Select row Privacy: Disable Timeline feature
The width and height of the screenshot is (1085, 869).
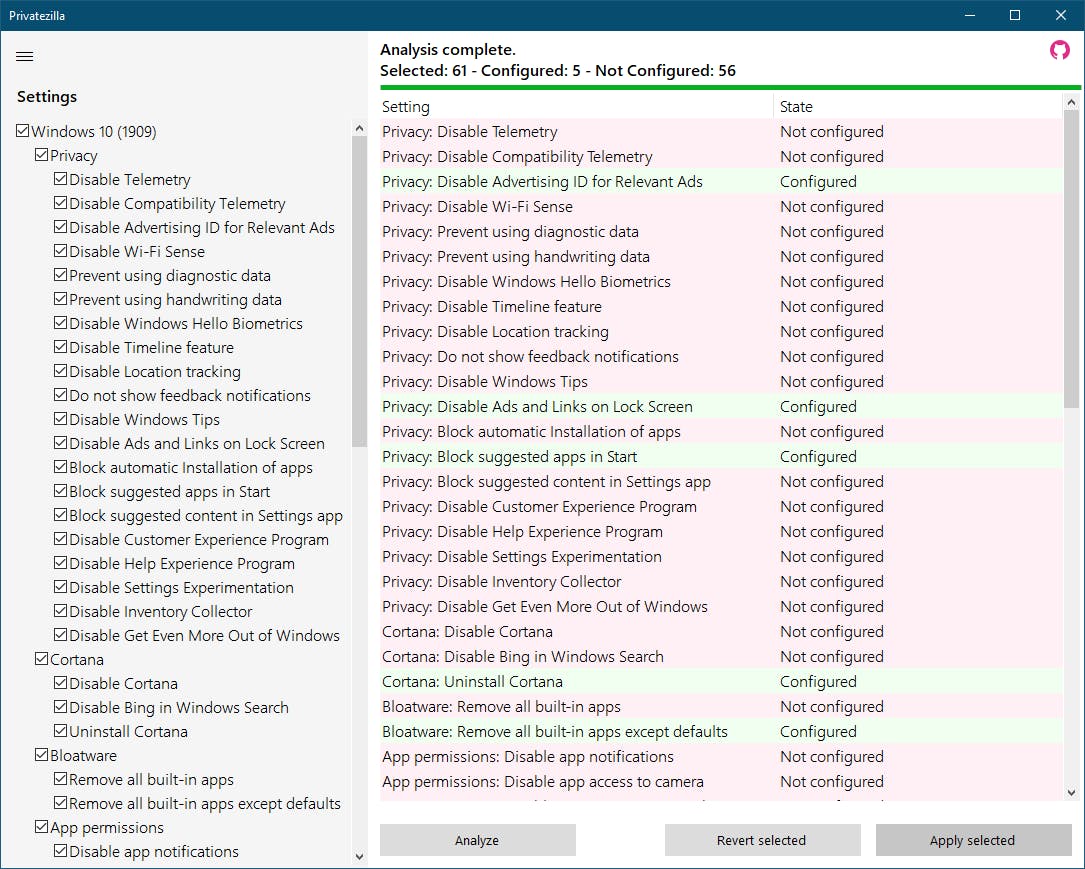point(721,307)
